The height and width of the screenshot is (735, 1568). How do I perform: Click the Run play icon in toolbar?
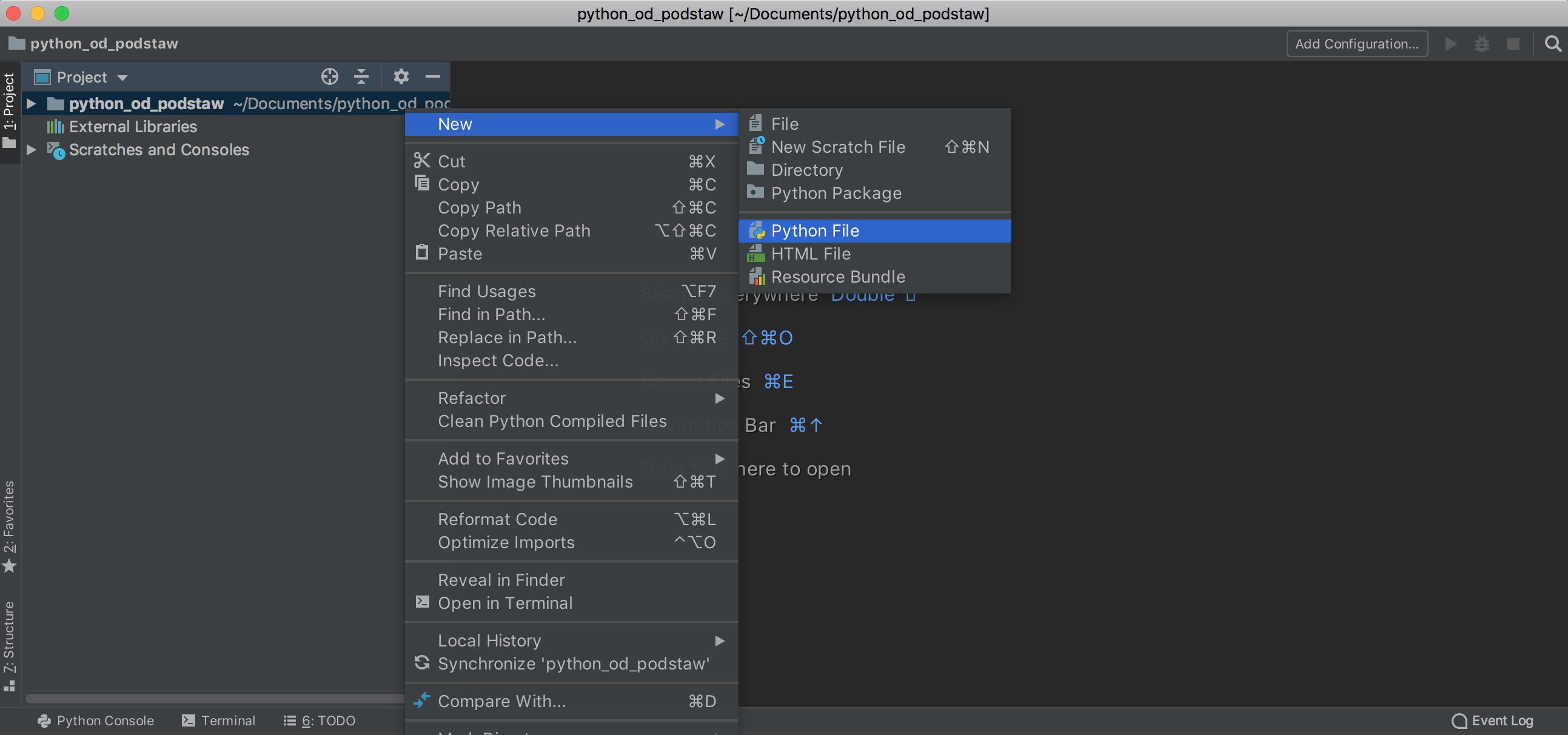pyautogui.click(x=1450, y=44)
